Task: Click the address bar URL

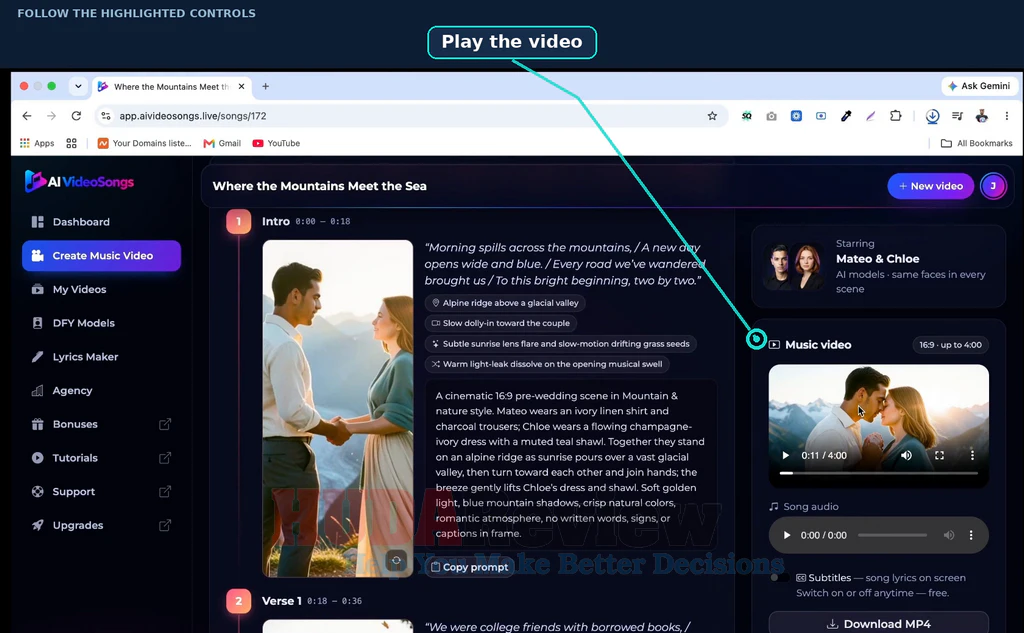Action: click(193, 116)
